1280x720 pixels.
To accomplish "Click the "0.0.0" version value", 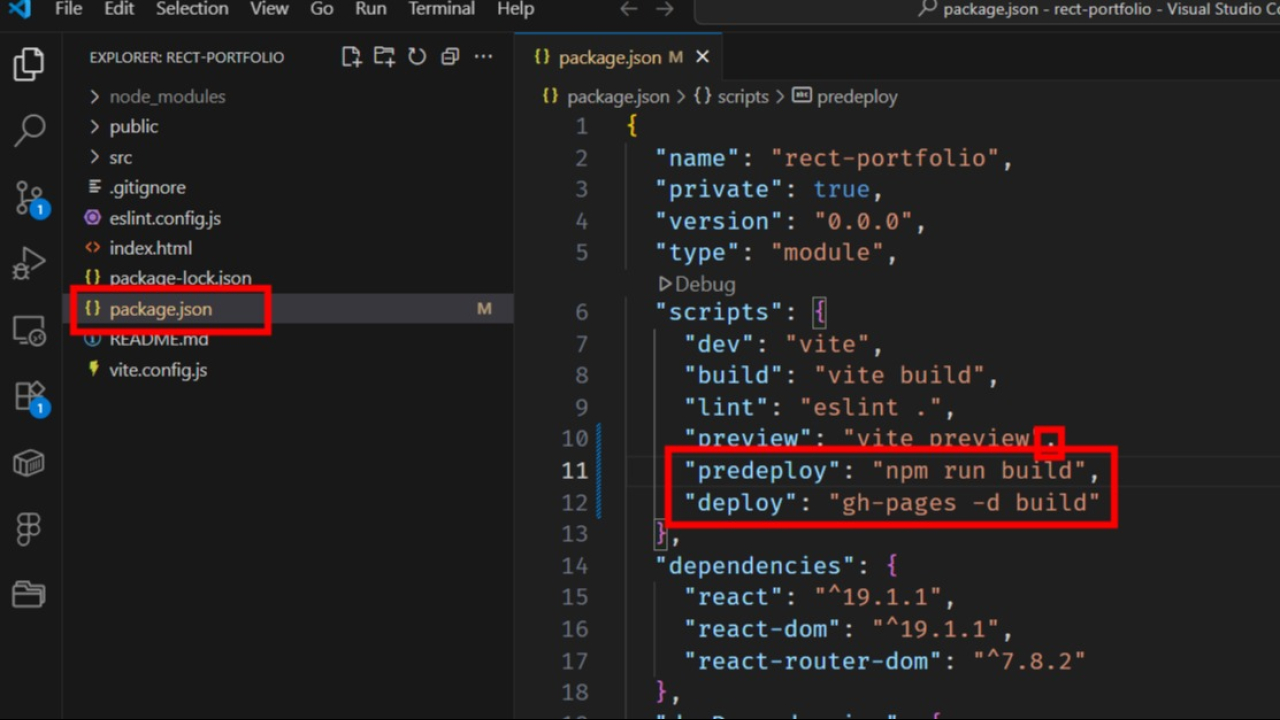I will point(863,221).
